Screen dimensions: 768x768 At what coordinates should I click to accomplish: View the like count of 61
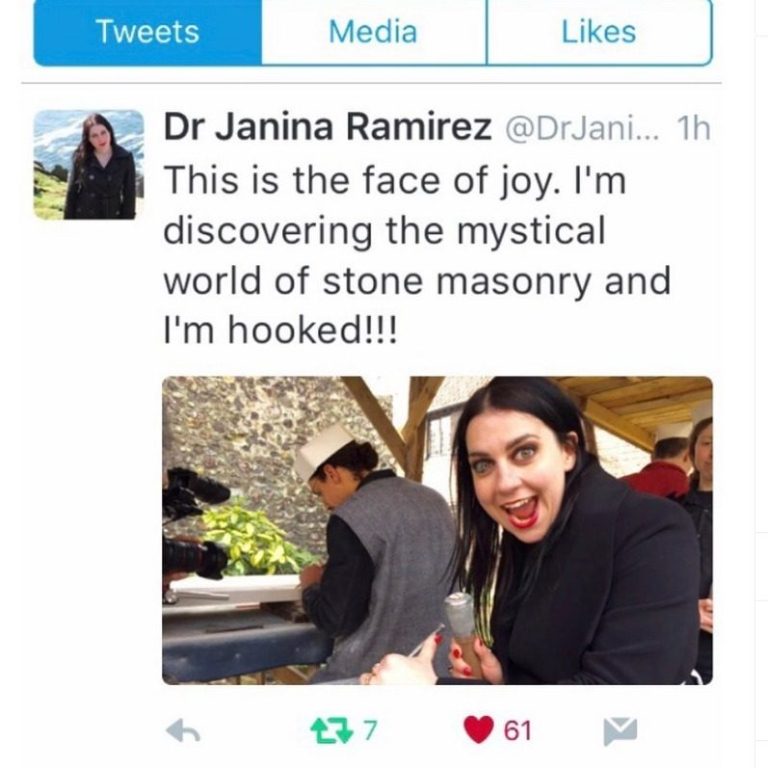518,730
